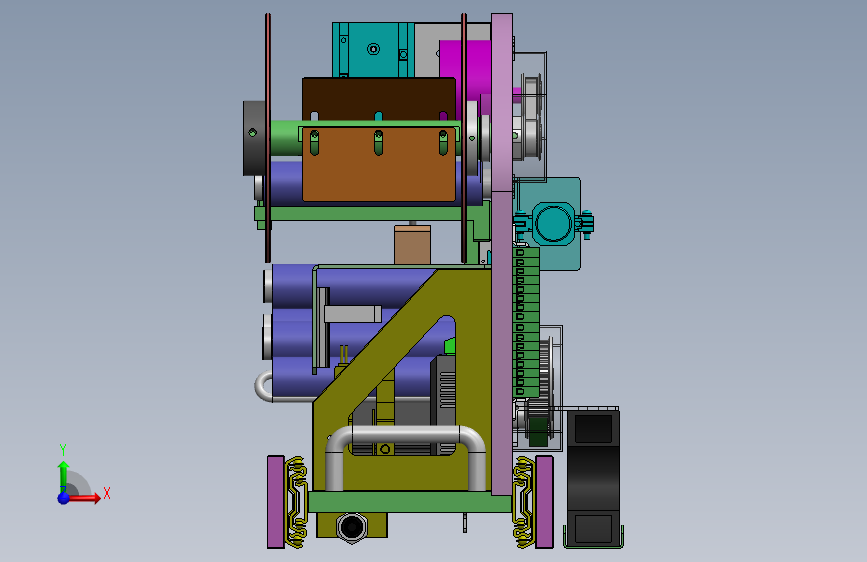
Task: Select the small tan block below the green plate
Action: click(x=412, y=244)
